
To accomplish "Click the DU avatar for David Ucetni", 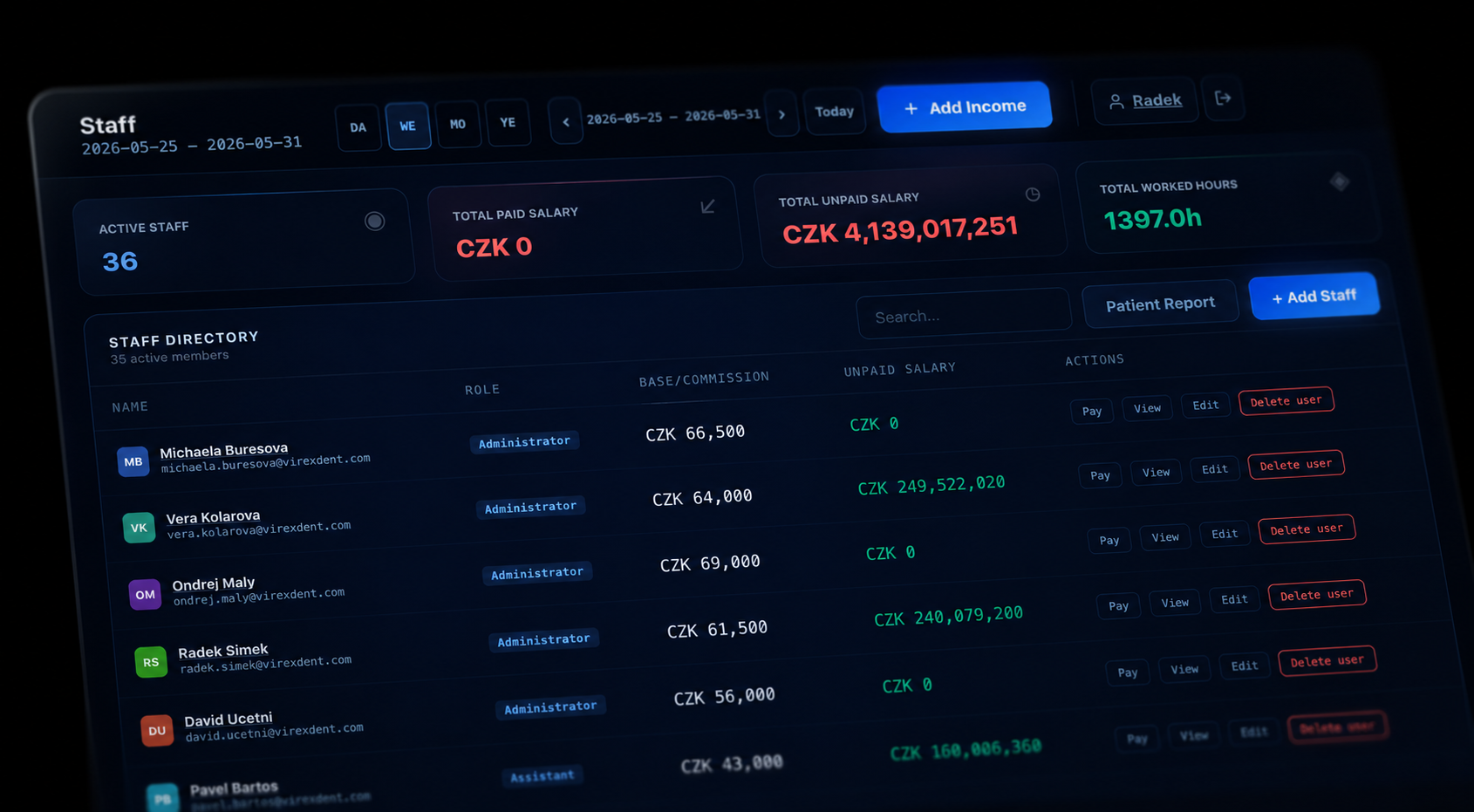I will (157, 731).
